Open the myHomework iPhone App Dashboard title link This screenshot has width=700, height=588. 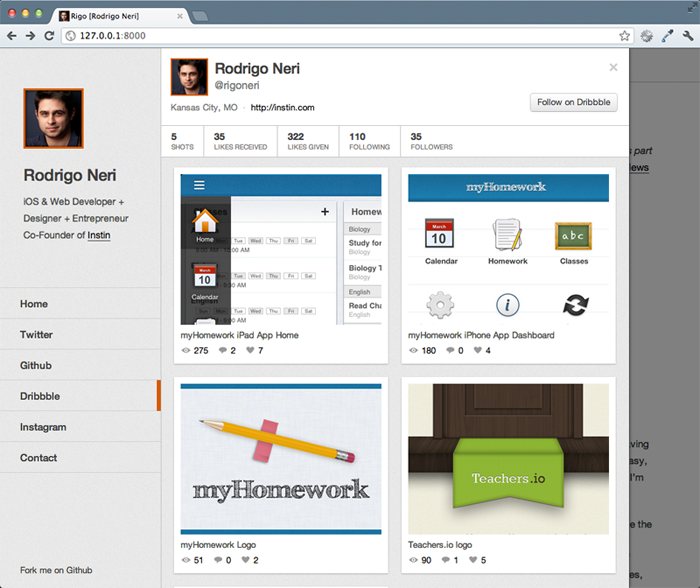[481, 335]
